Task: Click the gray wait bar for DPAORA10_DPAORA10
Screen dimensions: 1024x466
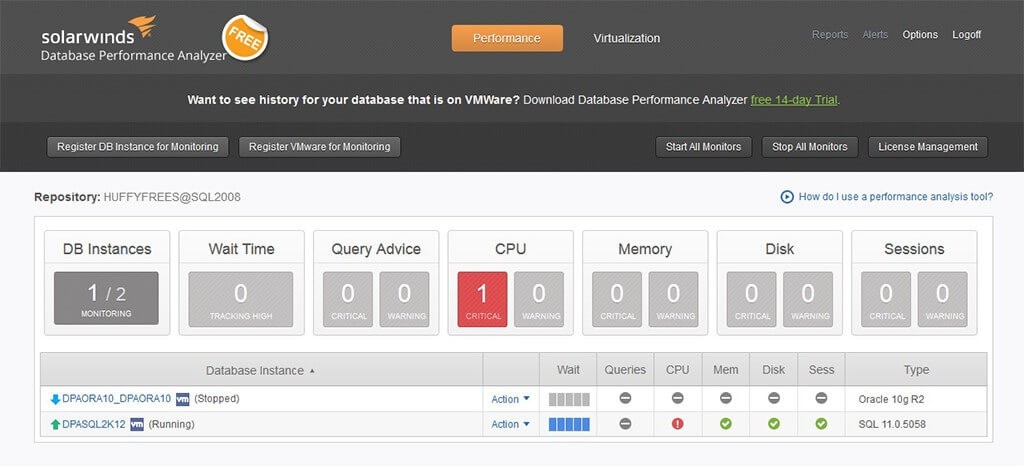Action: point(569,399)
